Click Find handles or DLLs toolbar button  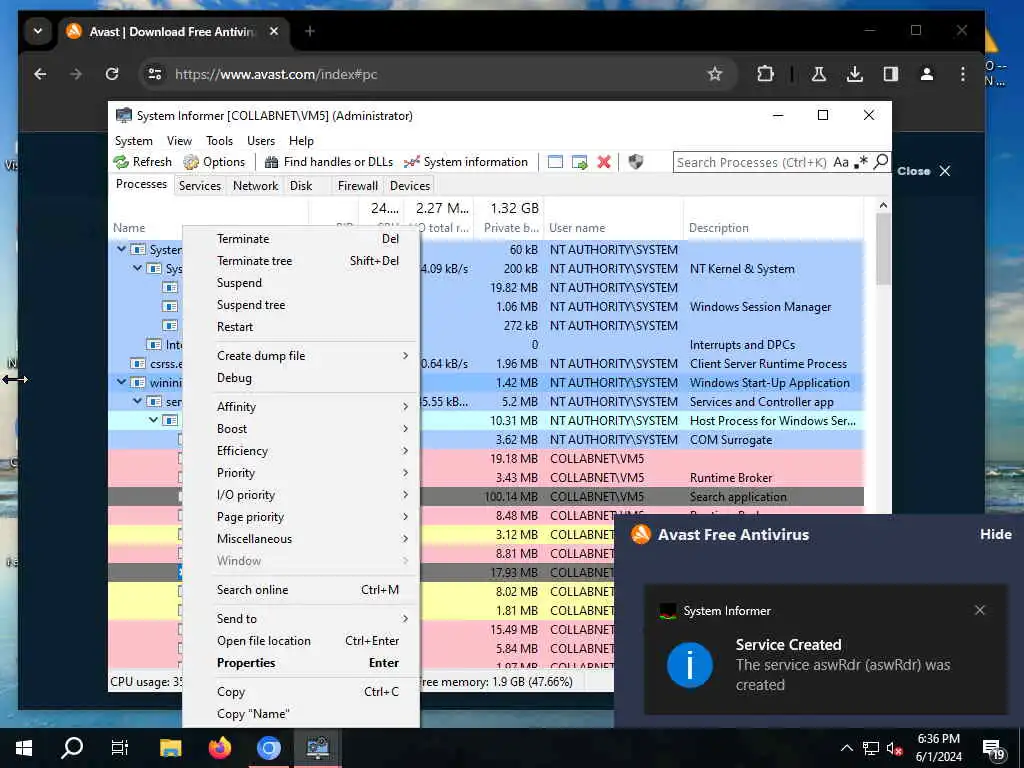coord(328,162)
